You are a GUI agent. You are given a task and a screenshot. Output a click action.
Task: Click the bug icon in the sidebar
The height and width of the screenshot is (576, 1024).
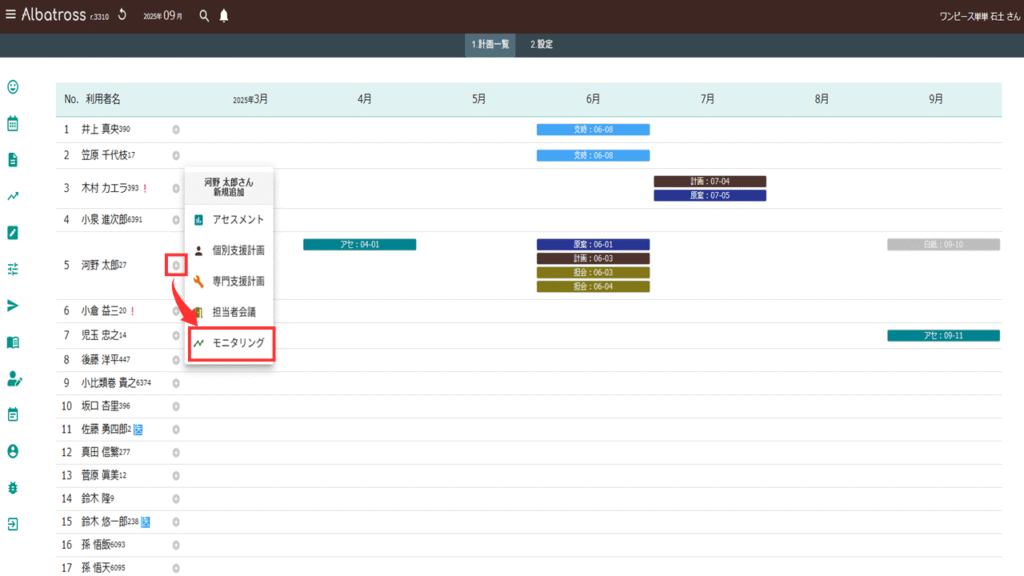(x=13, y=487)
